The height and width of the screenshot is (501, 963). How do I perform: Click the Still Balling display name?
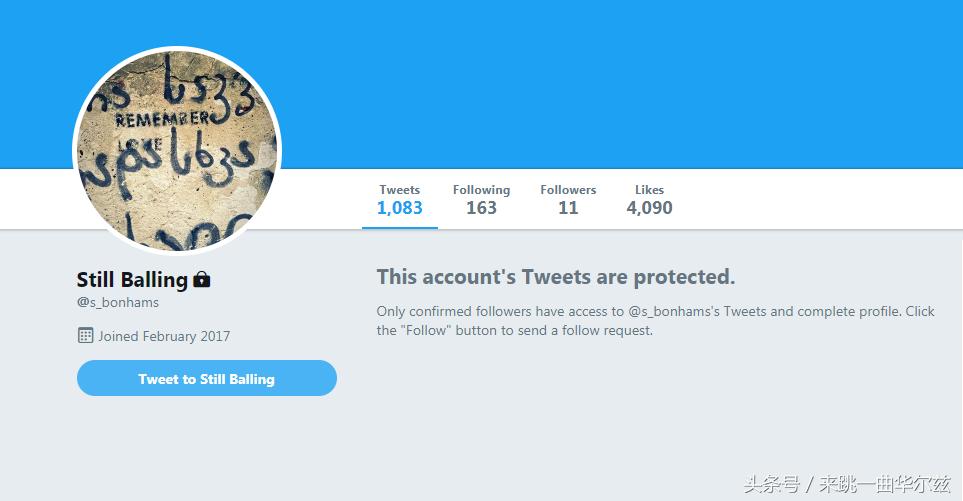tap(132, 279)
